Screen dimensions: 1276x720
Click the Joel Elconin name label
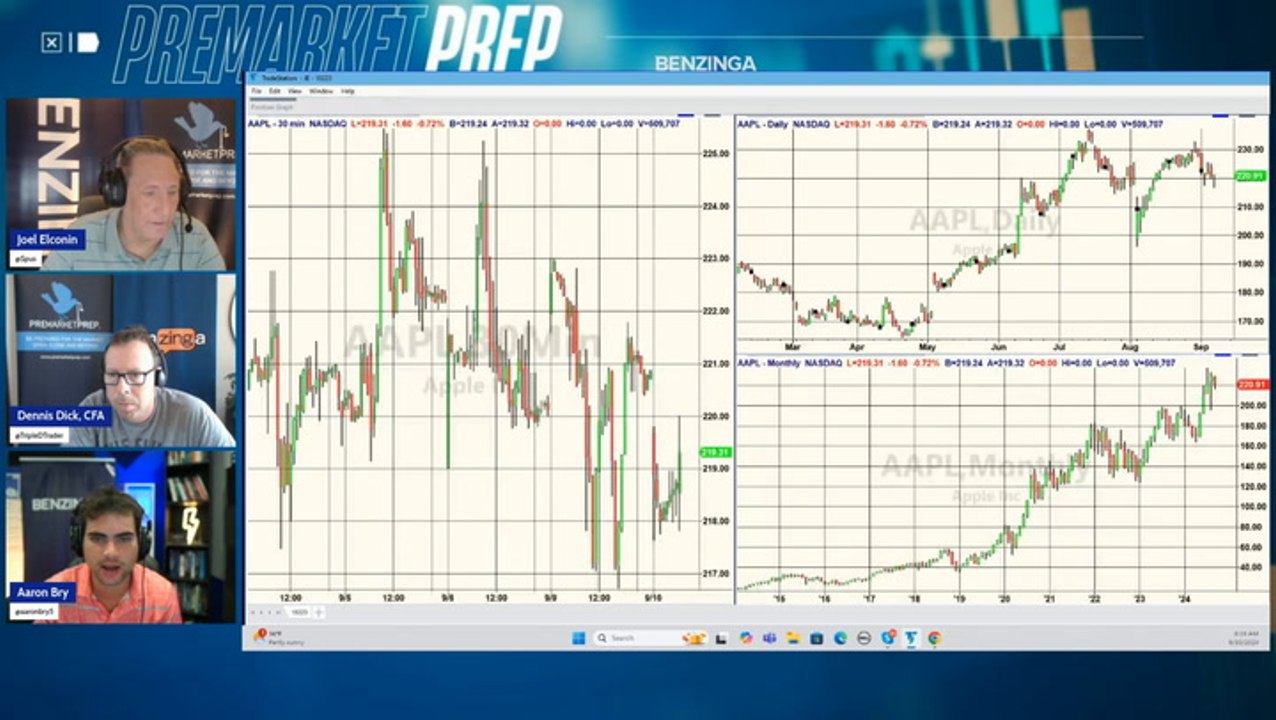48,240
